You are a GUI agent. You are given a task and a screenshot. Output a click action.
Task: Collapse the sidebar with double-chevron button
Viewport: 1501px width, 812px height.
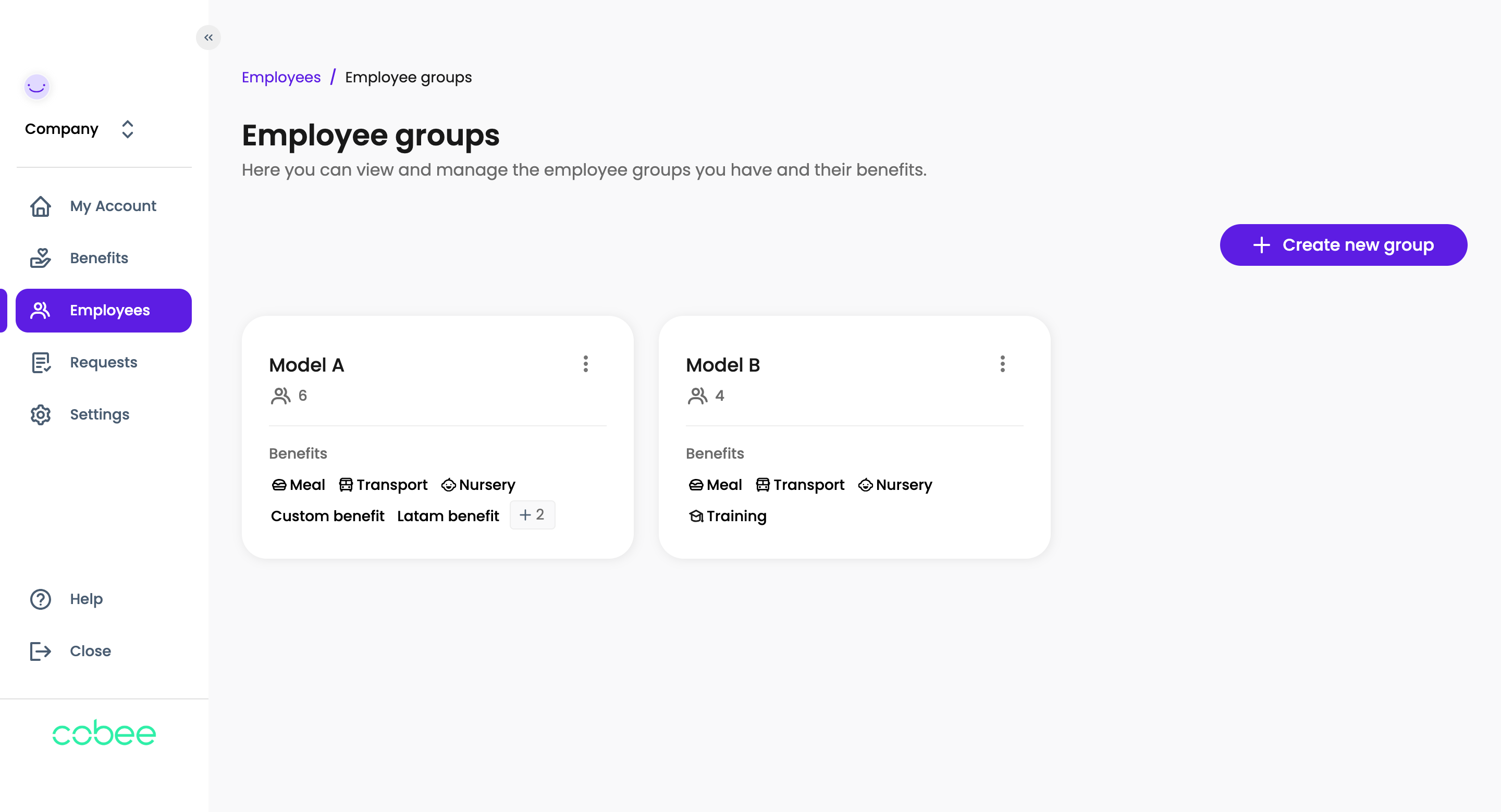coord(208,38)
